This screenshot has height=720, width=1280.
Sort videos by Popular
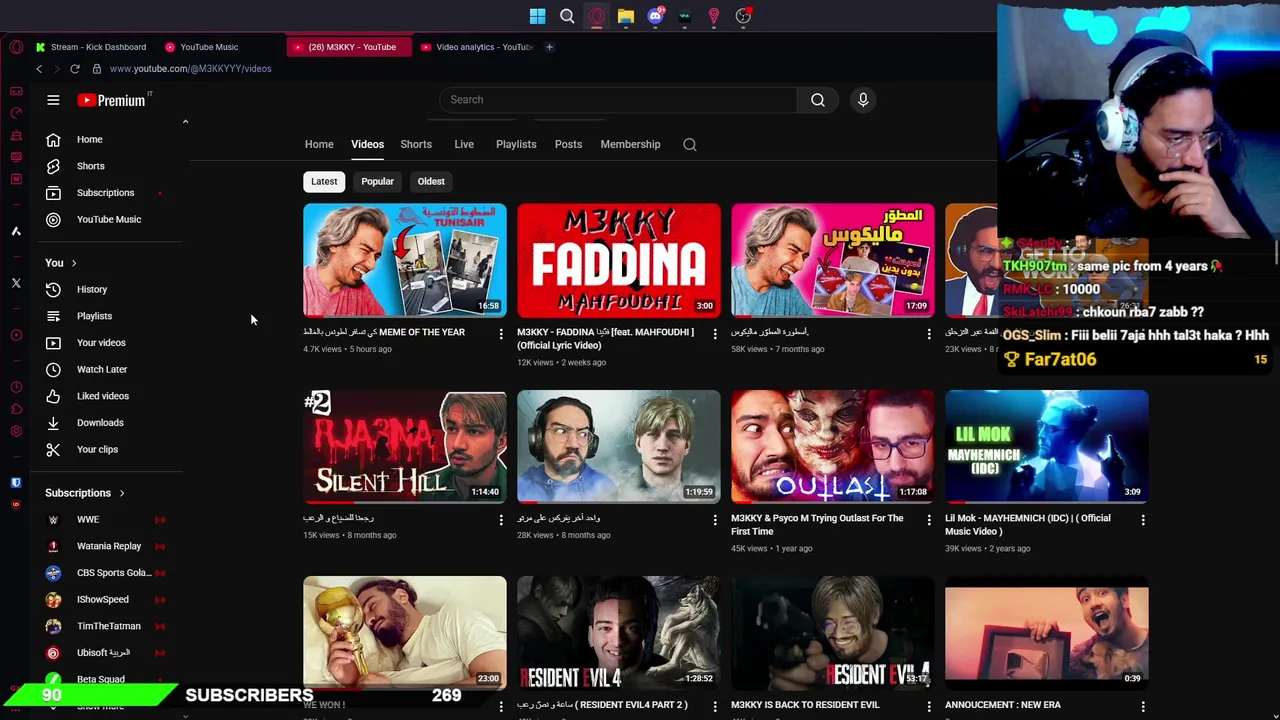coord(377,182)
